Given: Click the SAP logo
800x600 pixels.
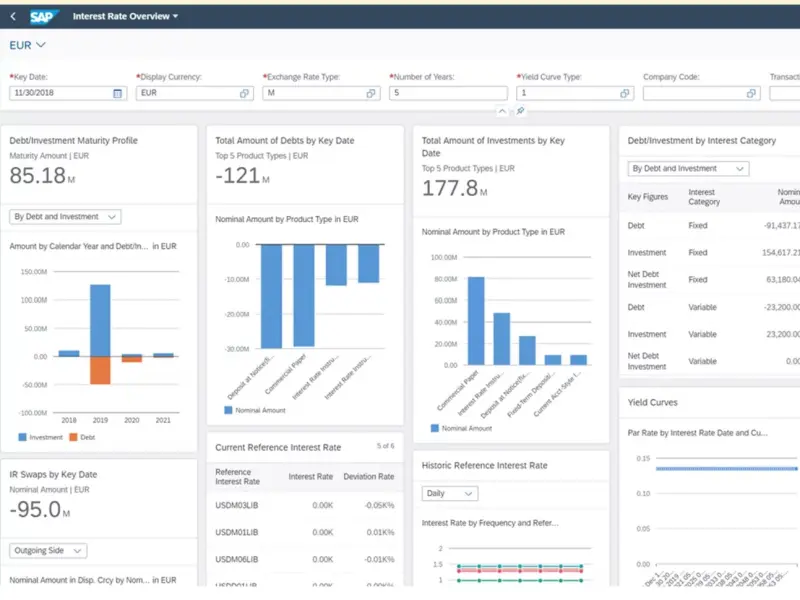Looking at the screenshot, I should [45, 16].
